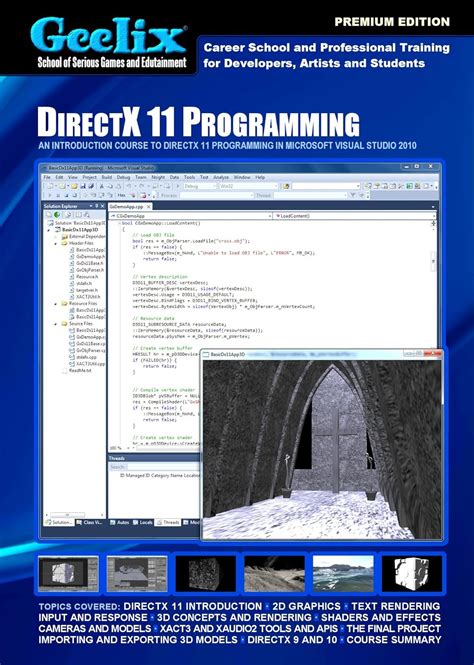Select stdafx.cpp file

(x=83, y=357)
